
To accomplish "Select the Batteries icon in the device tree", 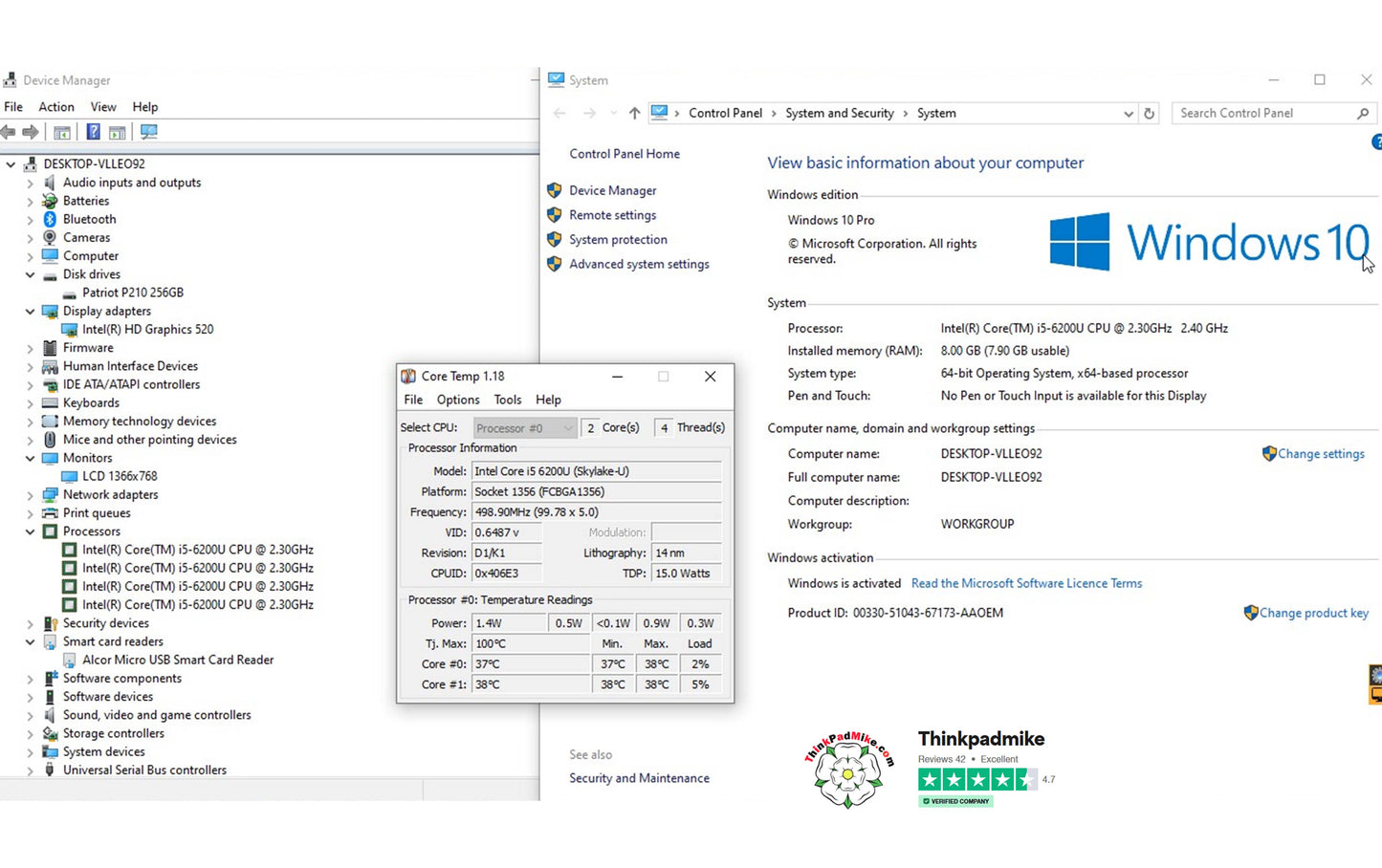I will tap(50, 201).
